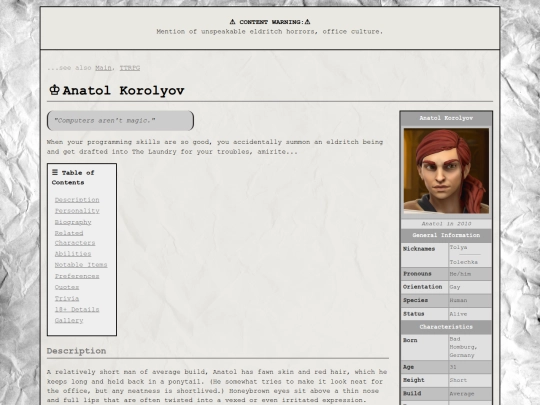Click the Gay orientation value

pyautogui.click(x=455, y=287)
